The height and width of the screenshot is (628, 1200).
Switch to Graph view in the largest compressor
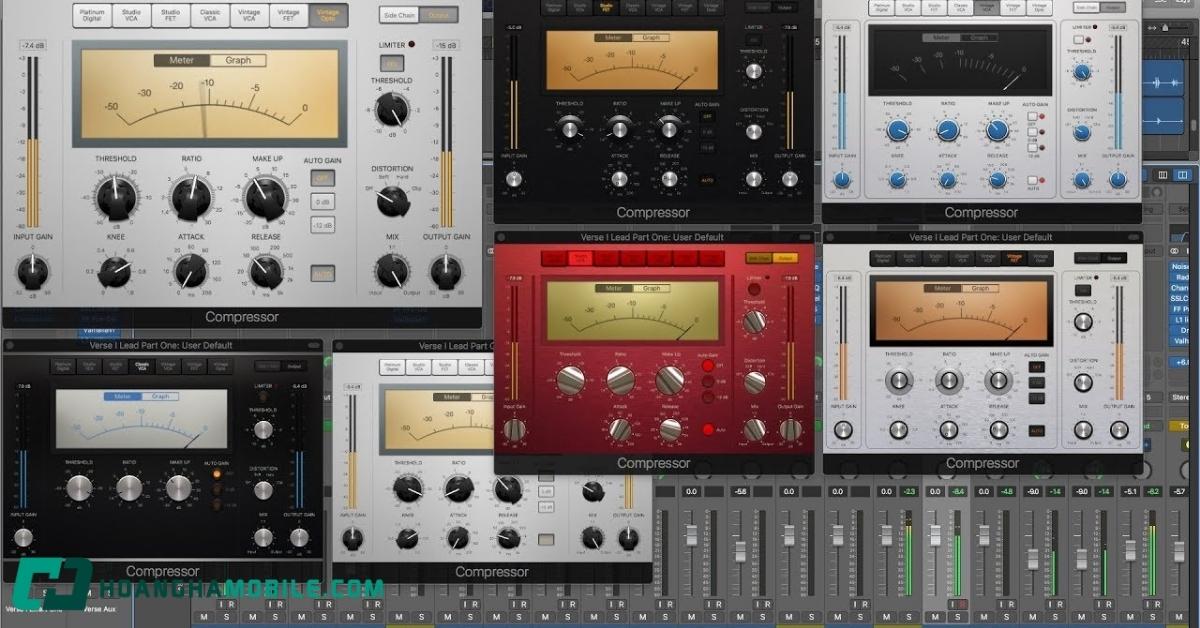(238, 60)
